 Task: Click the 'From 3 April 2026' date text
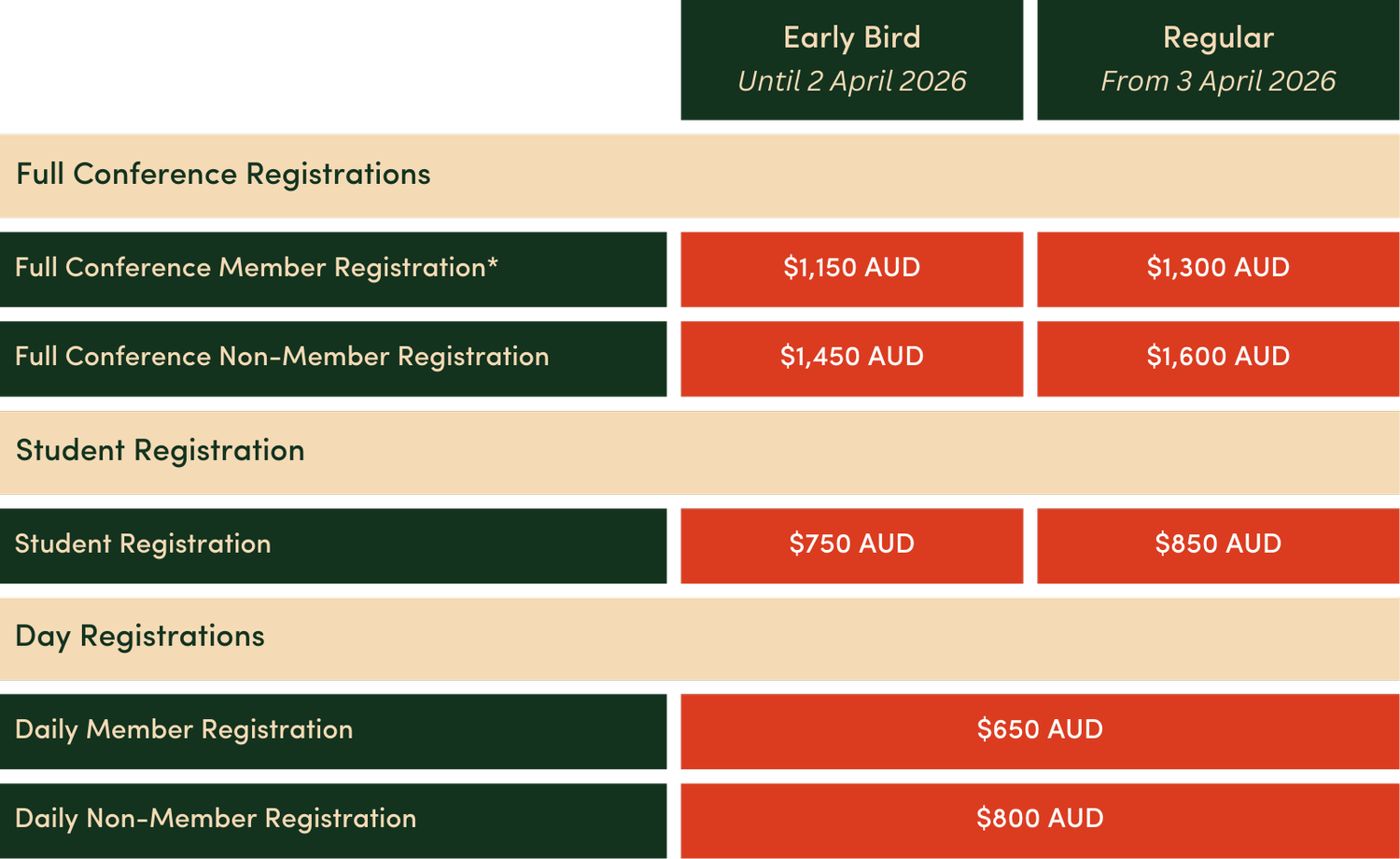[x=1218, y=81]
